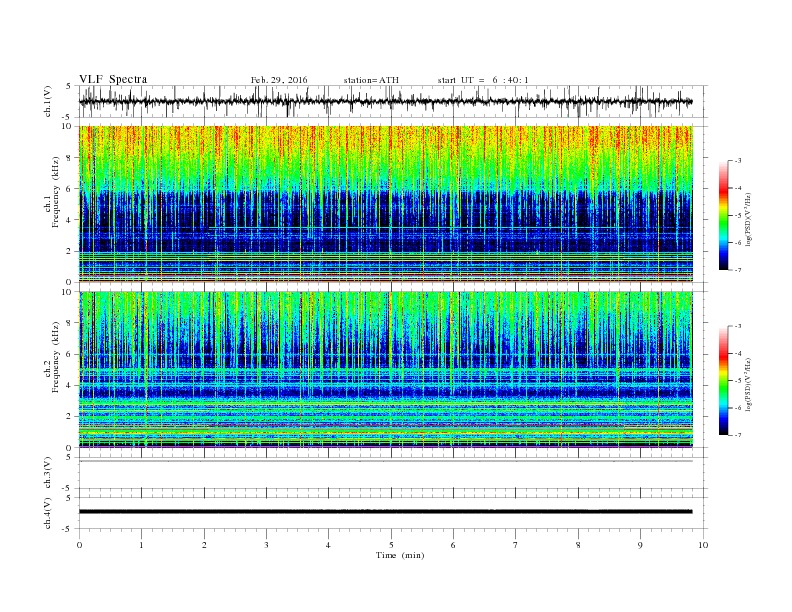This screenshot has width=792, height=612.
Task: Select the date text "Feb. 29, 2016"
Action: click(279, 80)
